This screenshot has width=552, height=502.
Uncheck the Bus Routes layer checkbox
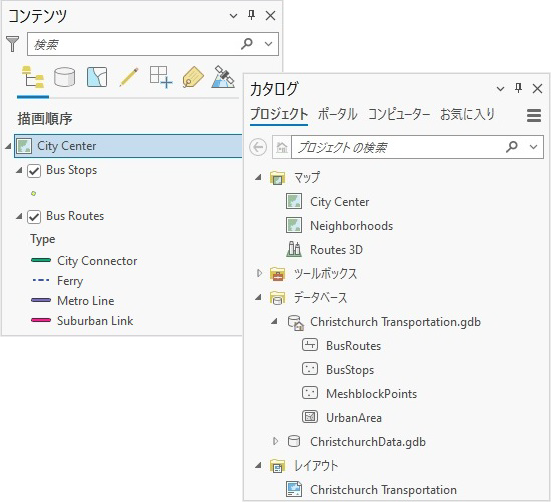(x=34, y=217)
